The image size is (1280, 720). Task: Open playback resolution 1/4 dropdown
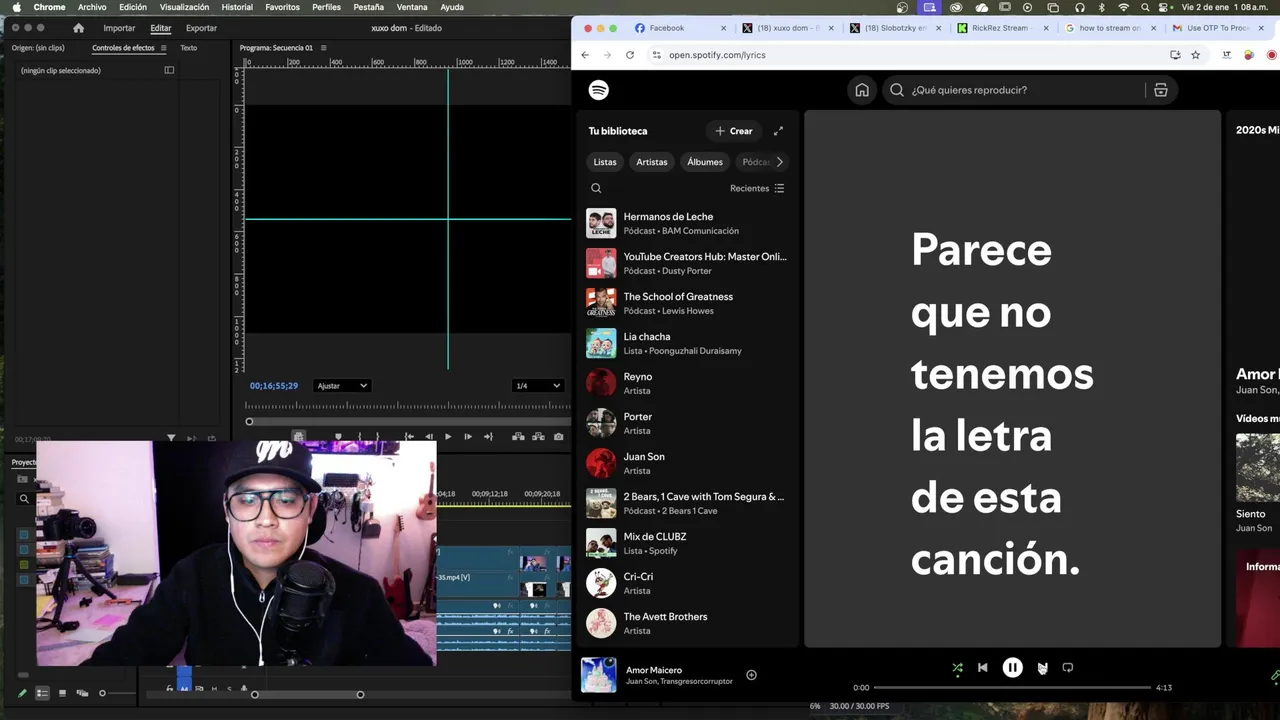pyautogui.click(x=538, y=386)
